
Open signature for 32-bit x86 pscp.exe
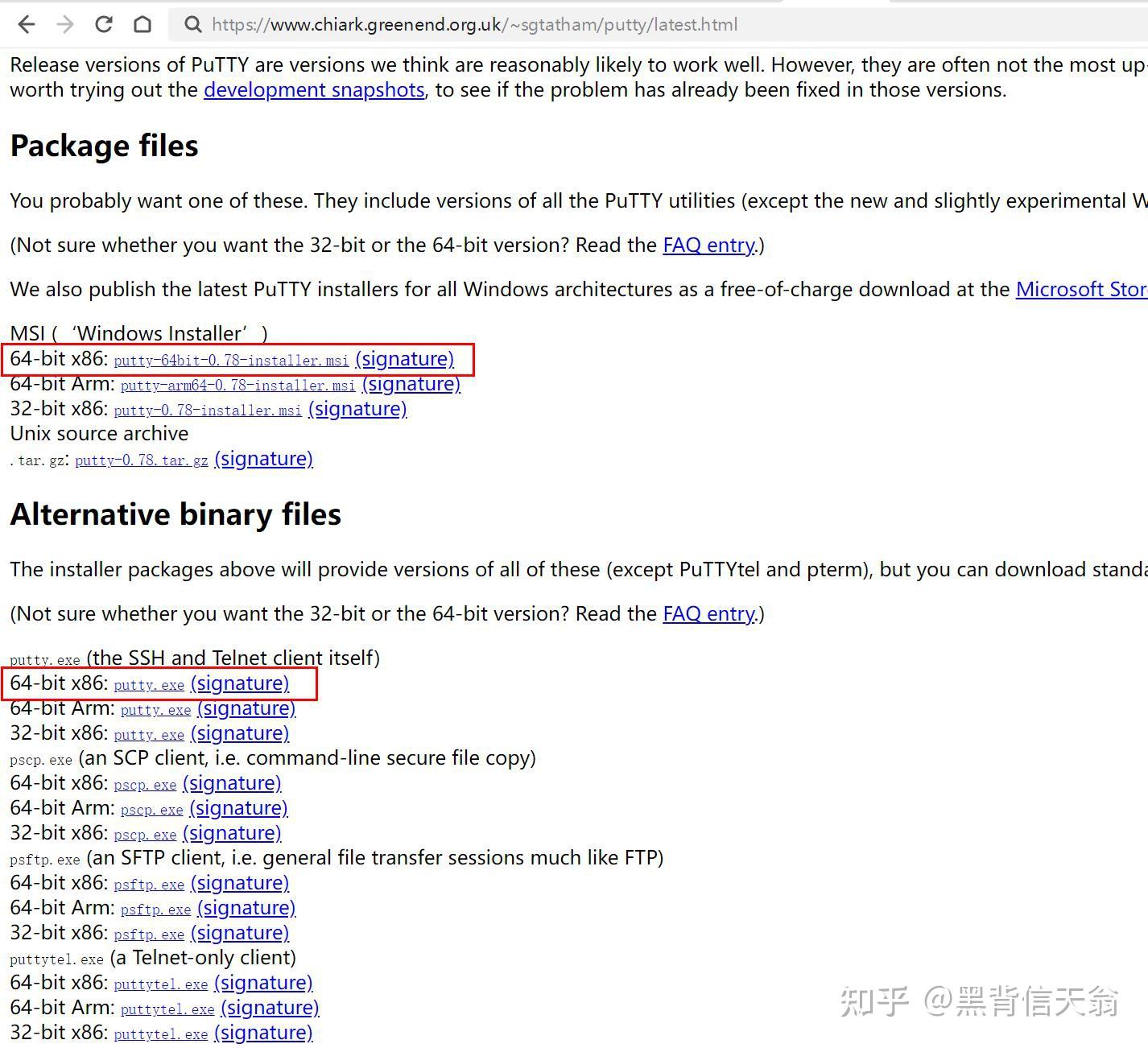tap(232, 833)
